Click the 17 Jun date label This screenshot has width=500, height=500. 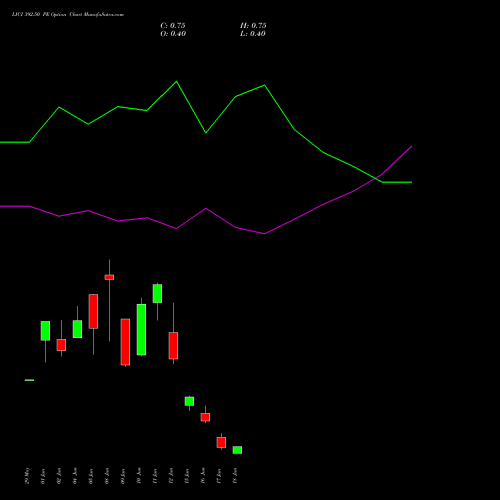pyautogui.click(x=219, y=476)
